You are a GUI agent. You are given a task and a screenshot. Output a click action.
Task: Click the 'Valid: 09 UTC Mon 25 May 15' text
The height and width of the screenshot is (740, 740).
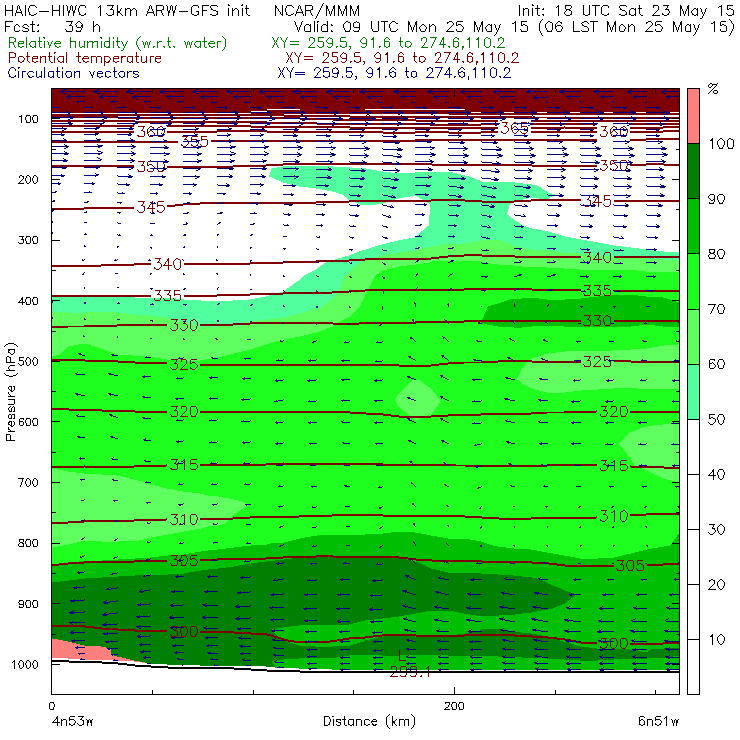click(411, 27)
